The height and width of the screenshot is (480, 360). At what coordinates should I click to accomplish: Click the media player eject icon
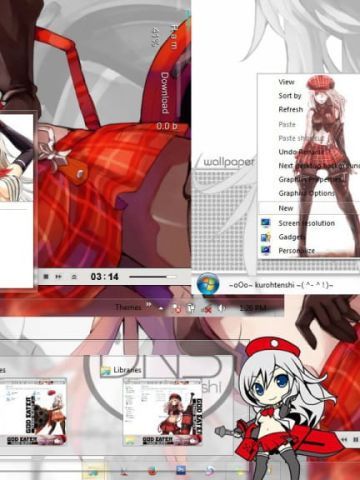coord(74,277)
